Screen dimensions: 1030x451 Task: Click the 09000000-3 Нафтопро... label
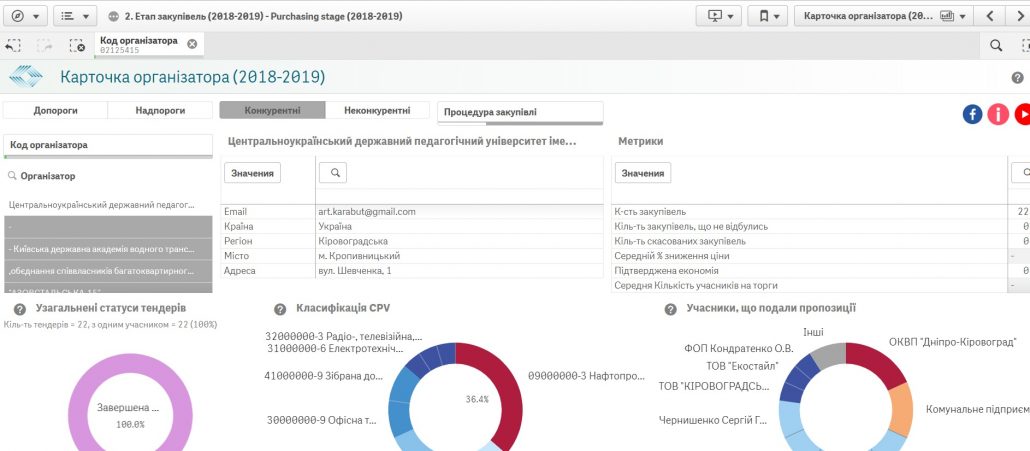[586, 376]
